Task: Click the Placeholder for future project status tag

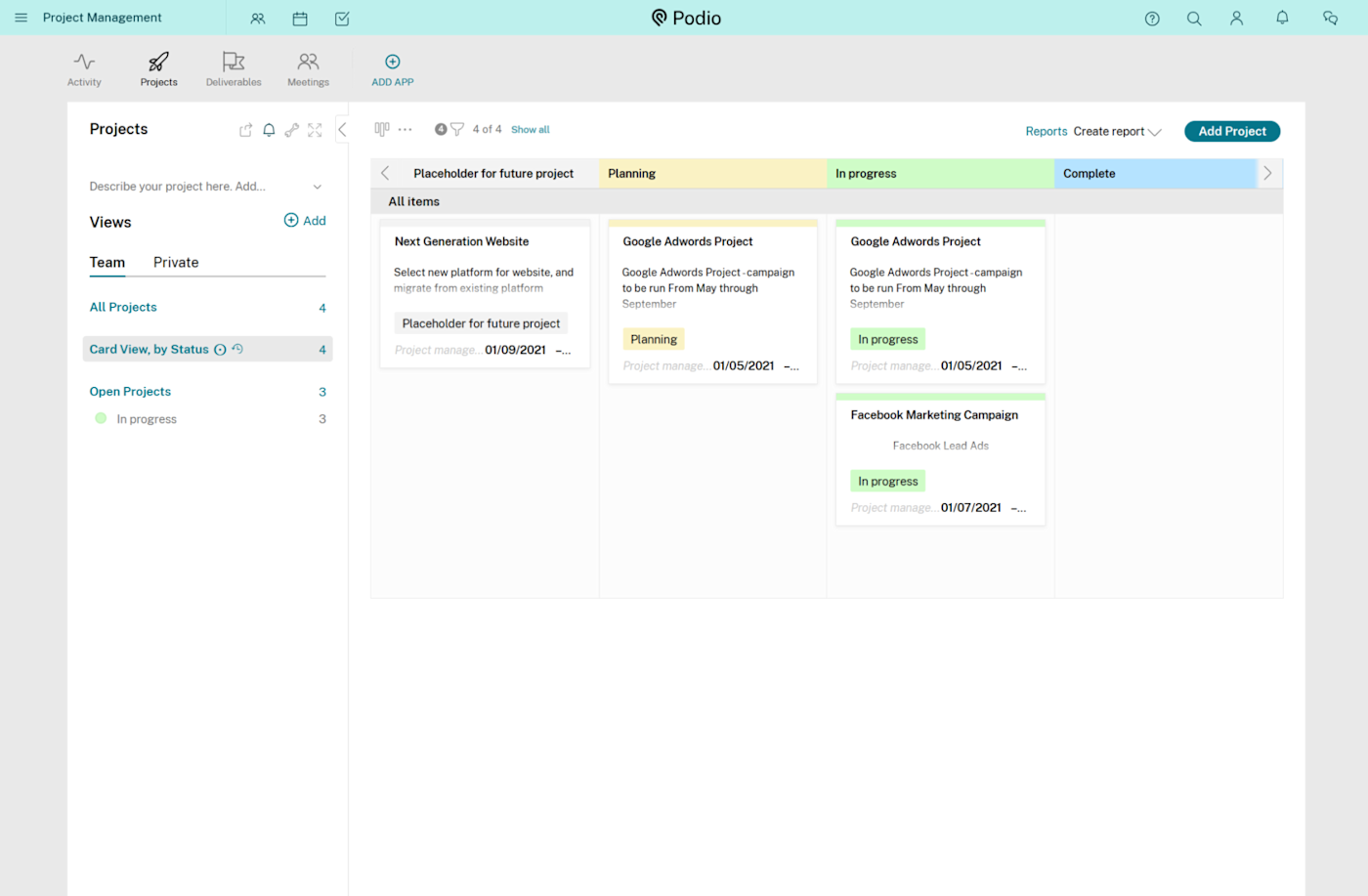Action: click(x=481, y=323)
